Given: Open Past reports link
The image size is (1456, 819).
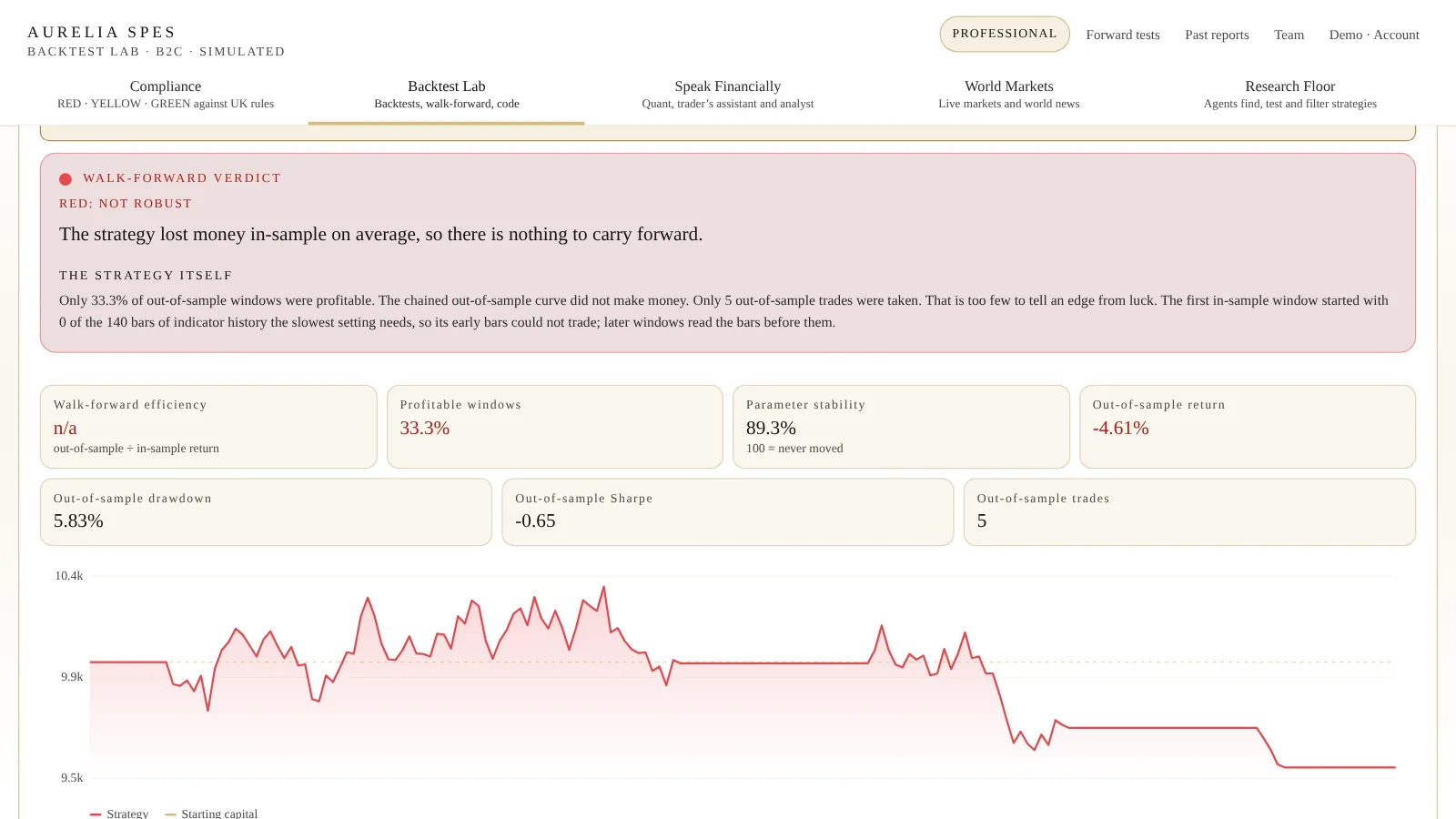Looking at the screenshot, I should point(1217,35).
